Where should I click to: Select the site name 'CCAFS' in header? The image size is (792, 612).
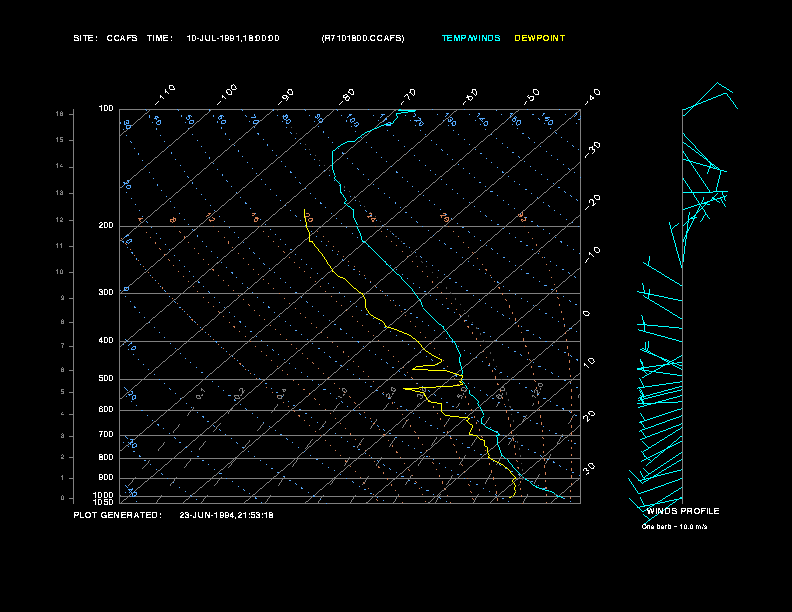click(122, 38)
